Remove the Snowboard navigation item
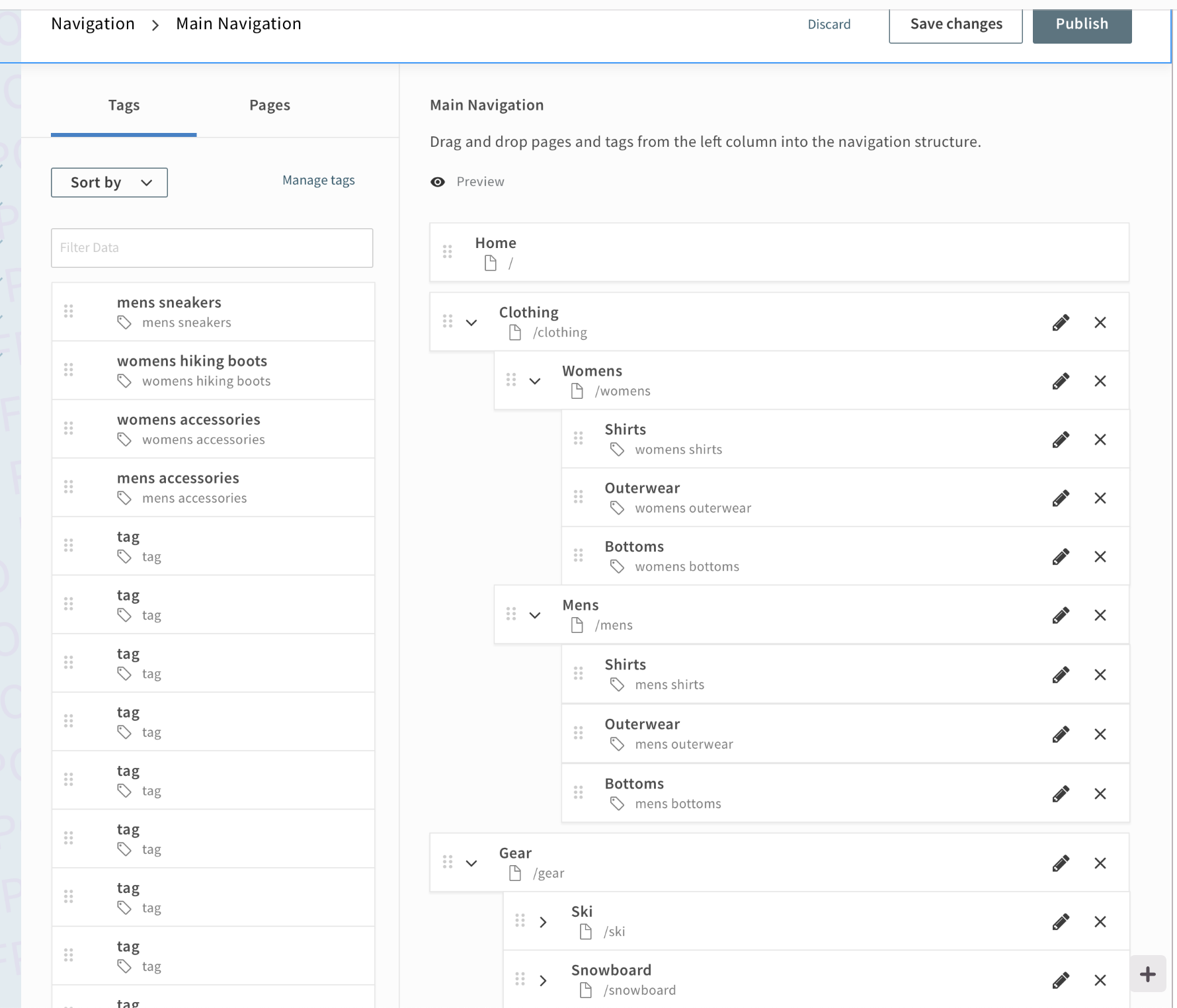The image size is (1177, 1008). 1100,981
